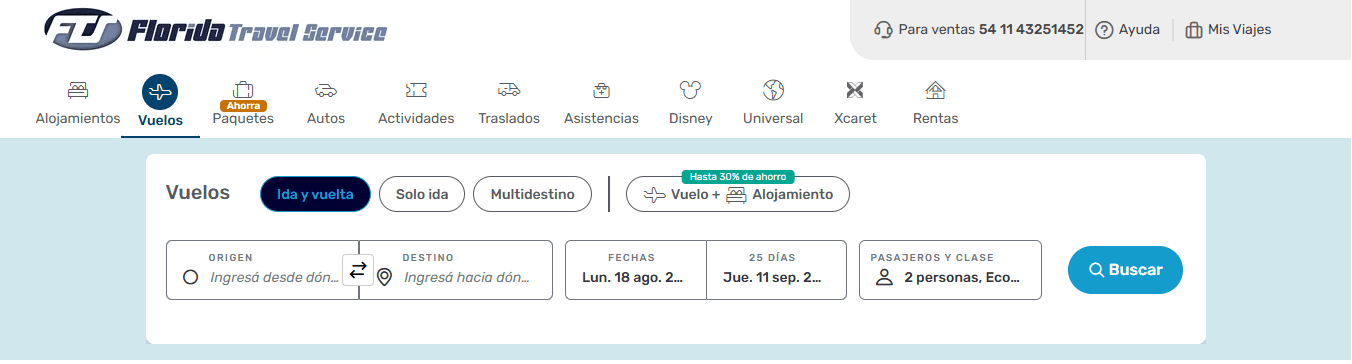Go to the Rentas tab
Viewport: 1352px width, 364px height.
click(x=935, y=103)
